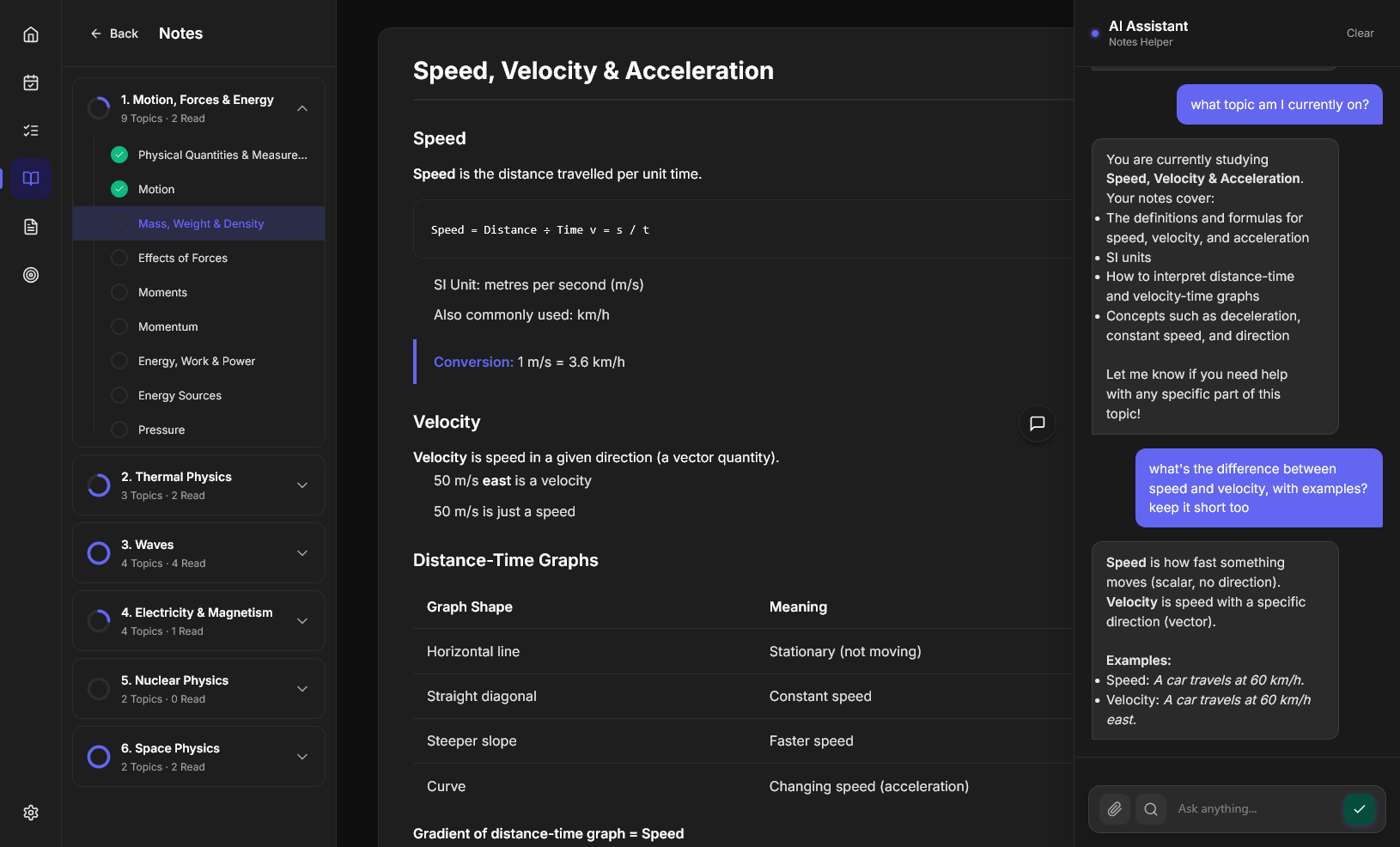1400x847 pixels.
Task: Uncheck the green checkmark on Motion
Action: click(119, 189)
